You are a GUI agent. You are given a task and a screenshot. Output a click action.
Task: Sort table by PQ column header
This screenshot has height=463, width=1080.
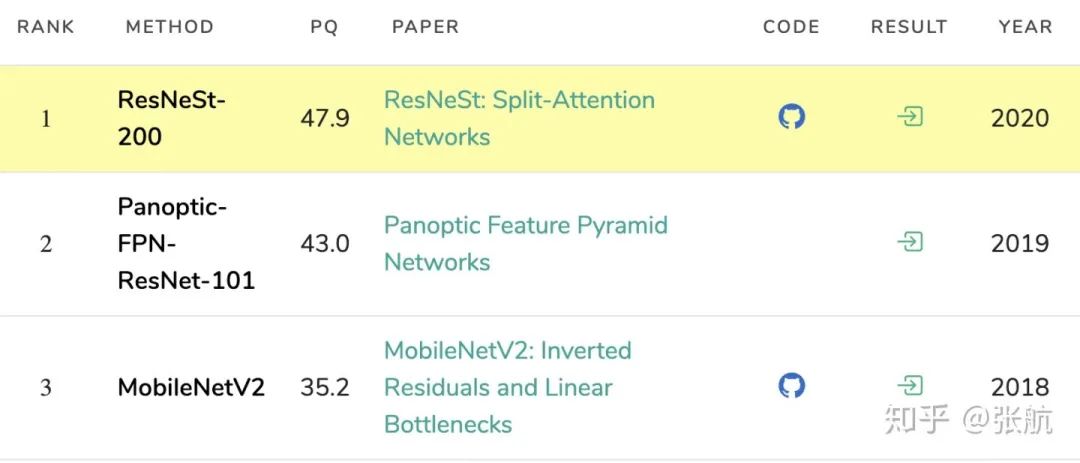coord(324,27)
